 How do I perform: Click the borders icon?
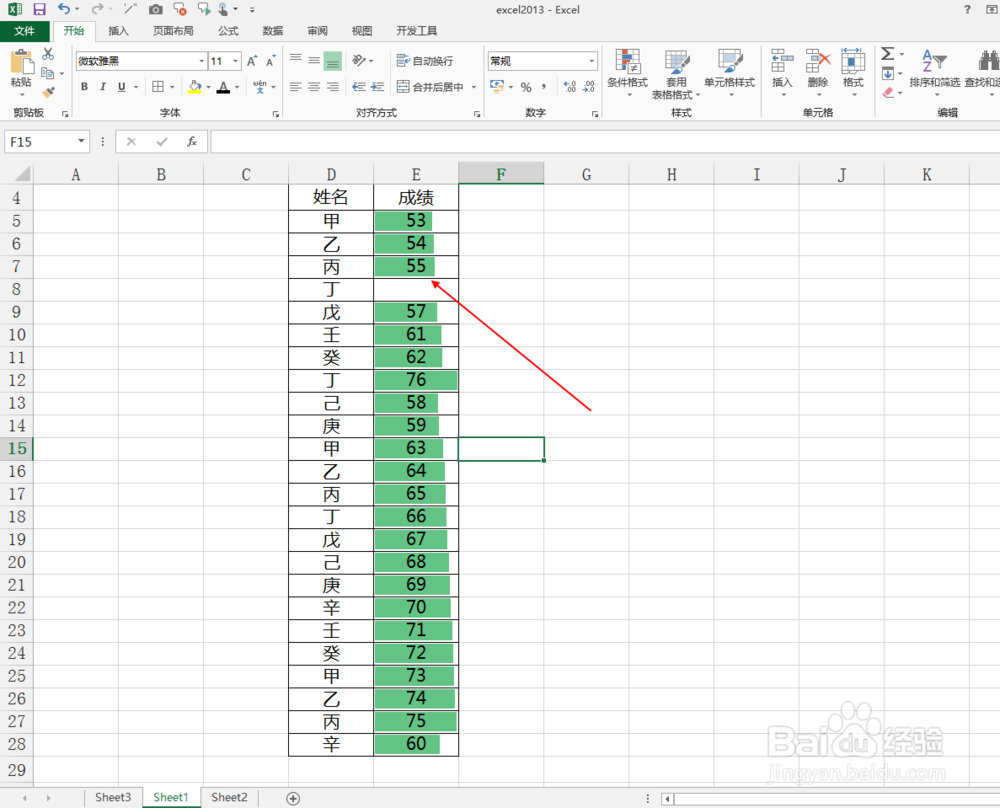(158, 87)
